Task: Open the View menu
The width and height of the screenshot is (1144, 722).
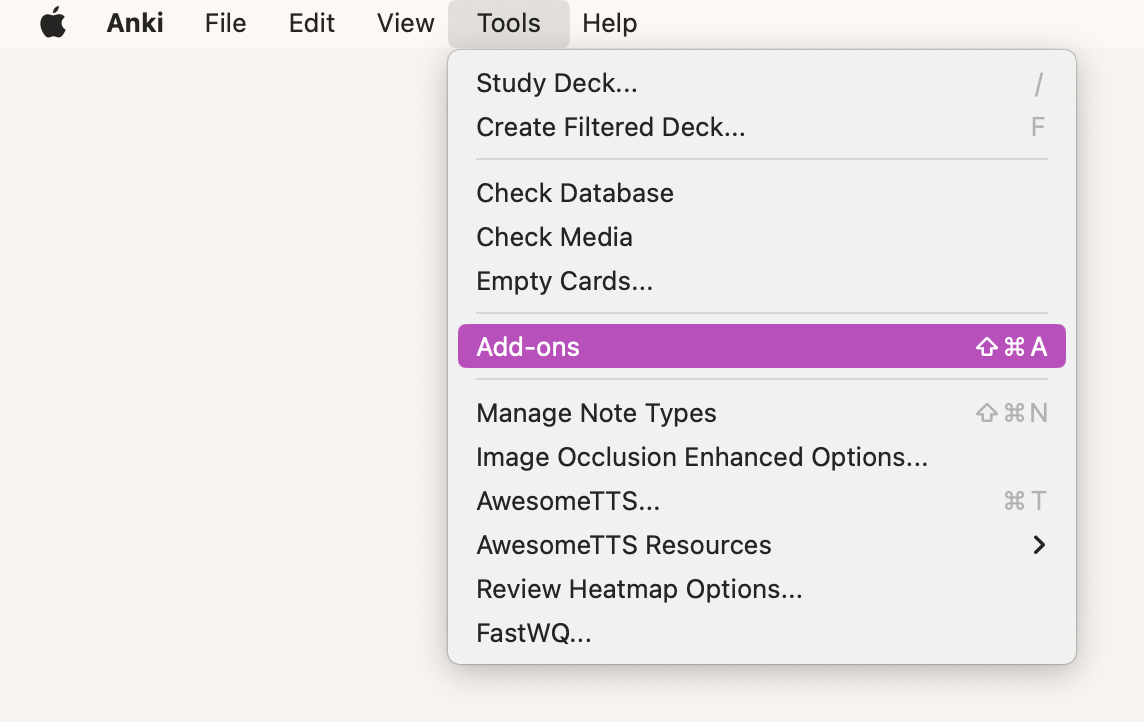Action: pyautogui.click(x=406, y=23)
